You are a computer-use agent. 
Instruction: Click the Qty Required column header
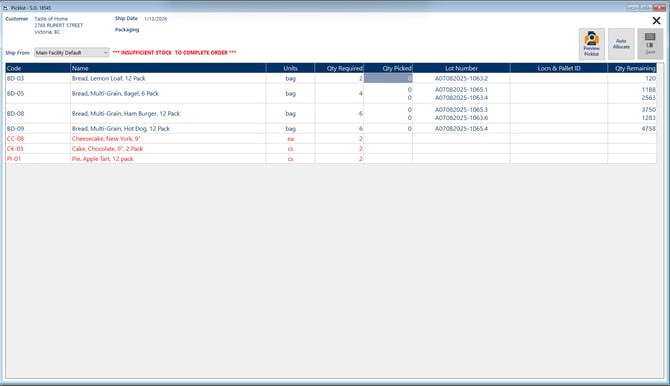coord(339,68)
